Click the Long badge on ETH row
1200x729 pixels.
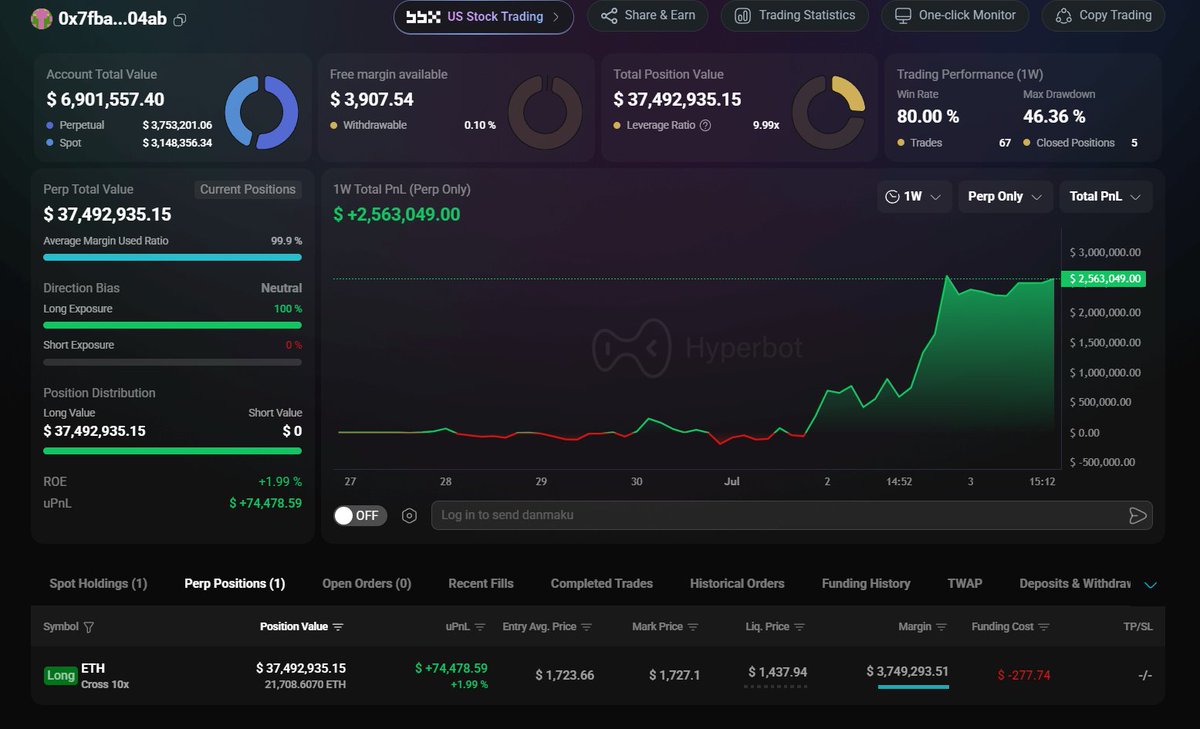[x=60, y=675]
